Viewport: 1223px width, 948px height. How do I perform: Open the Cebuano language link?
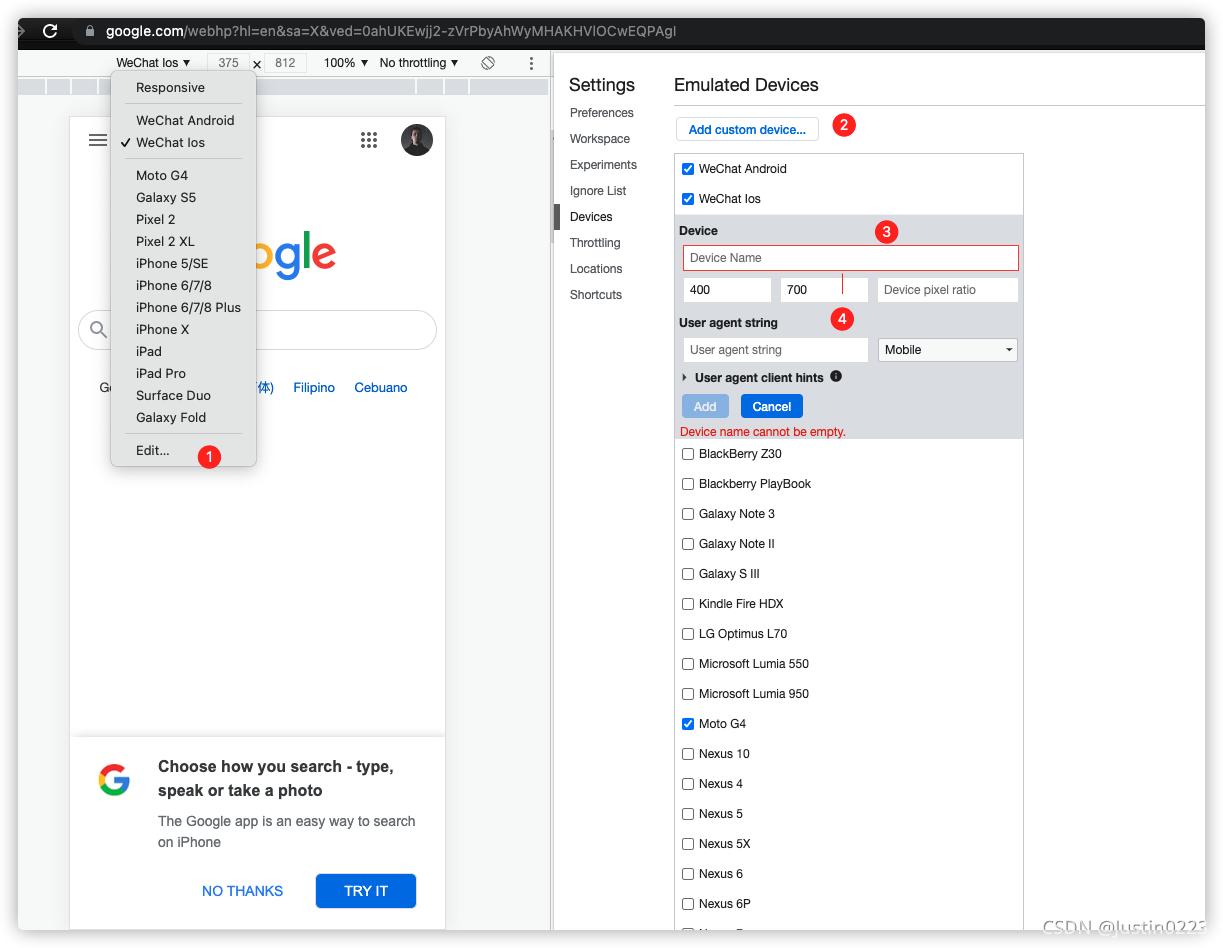pos(381,388)
